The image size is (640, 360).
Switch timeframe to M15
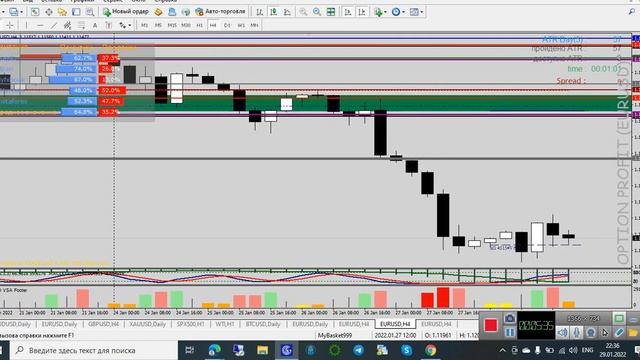pyautogui.click(x=172, y=25)
